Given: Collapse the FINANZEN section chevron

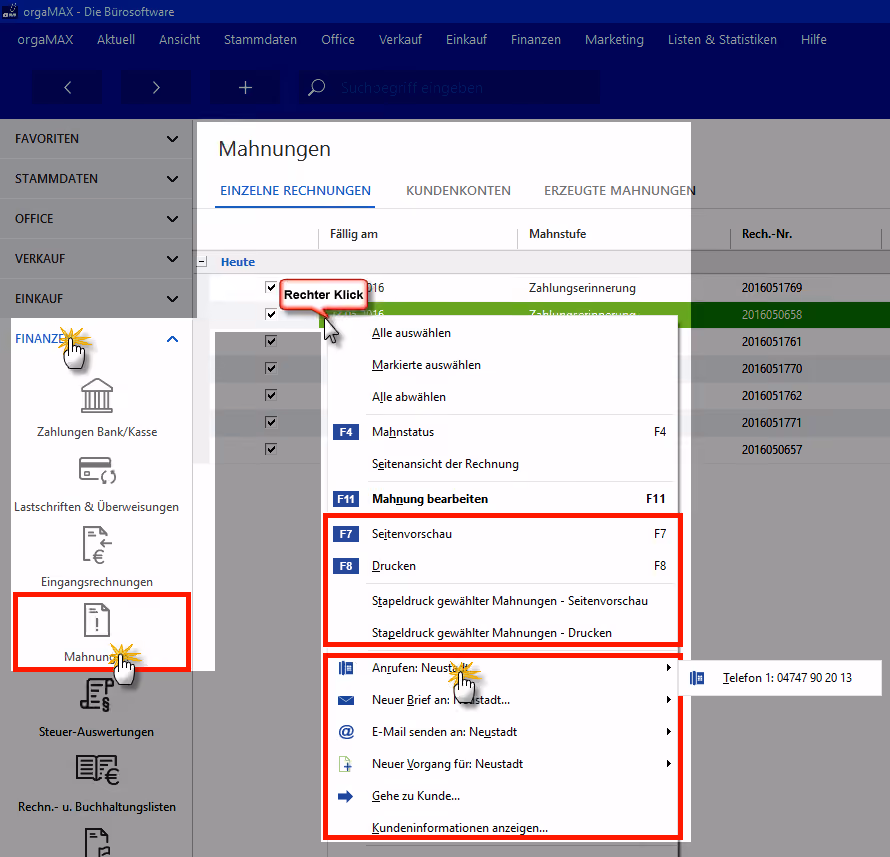Looking at the screenshot, I should [173, 339].
